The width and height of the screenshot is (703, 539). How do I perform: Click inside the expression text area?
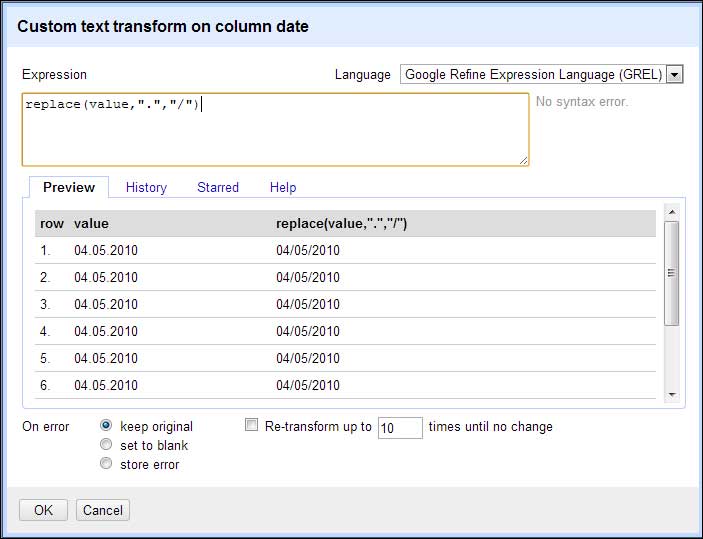click(x=275, y=130)
